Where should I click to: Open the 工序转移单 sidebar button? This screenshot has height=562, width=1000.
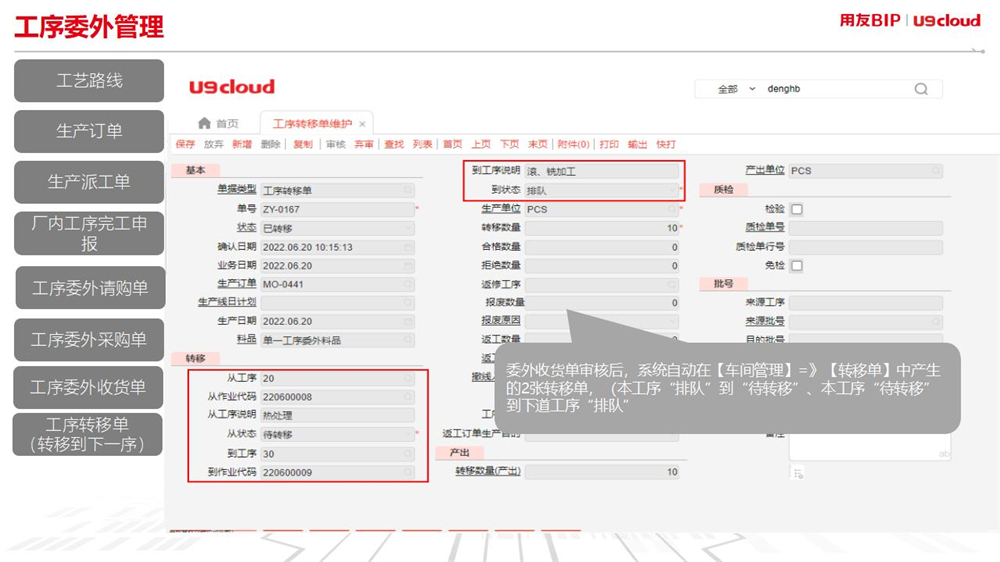pos(87,434)
